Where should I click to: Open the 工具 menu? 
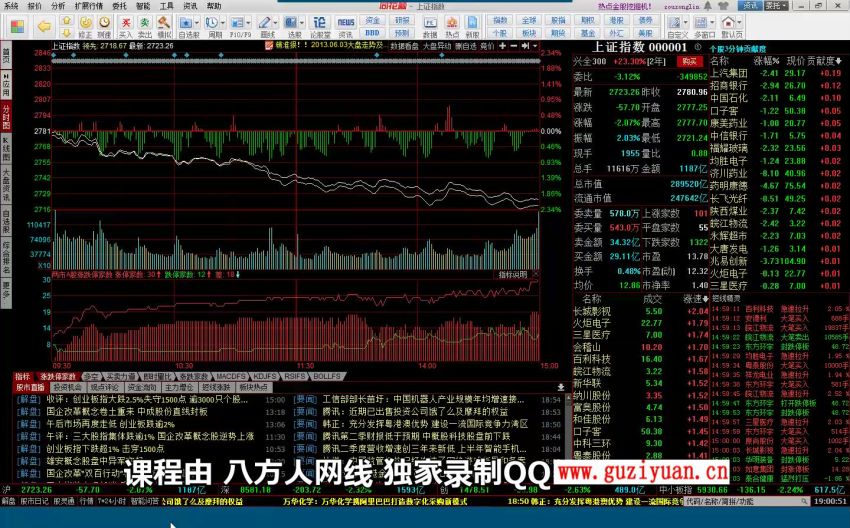[166, 6]
